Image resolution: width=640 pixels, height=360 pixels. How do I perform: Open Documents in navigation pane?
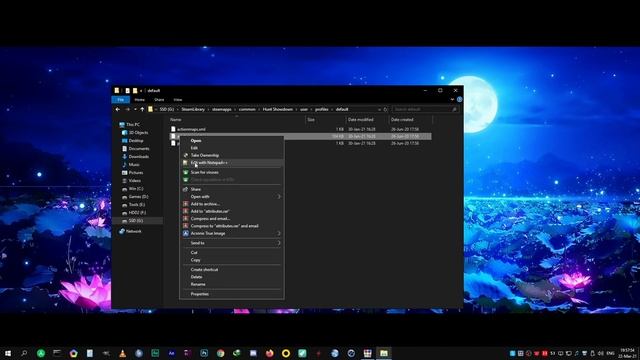(x=138, y=149)
